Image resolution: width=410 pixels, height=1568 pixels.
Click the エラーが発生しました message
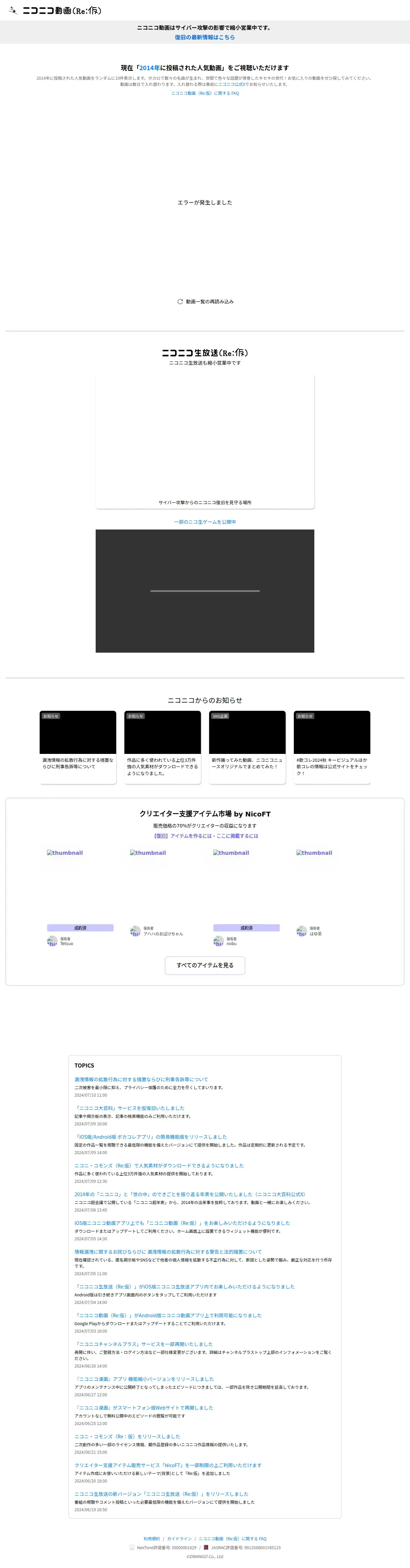click(205, 202)
